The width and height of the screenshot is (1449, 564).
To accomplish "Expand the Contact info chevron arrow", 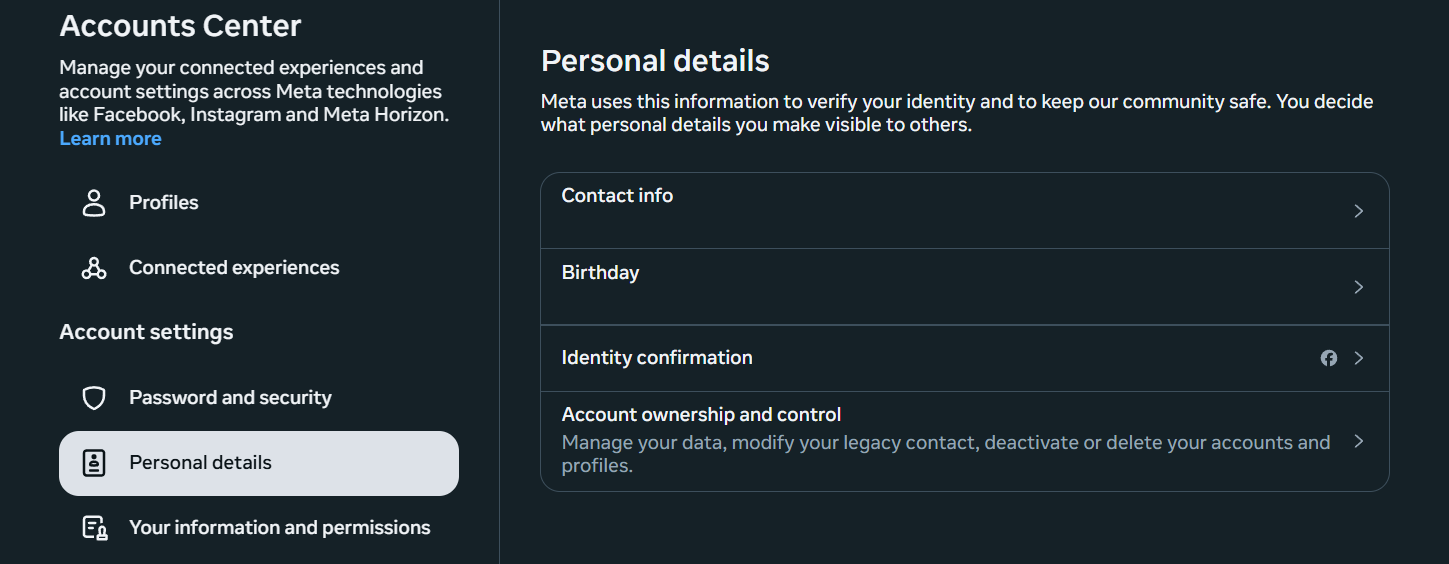I will tap(1358, 211).
